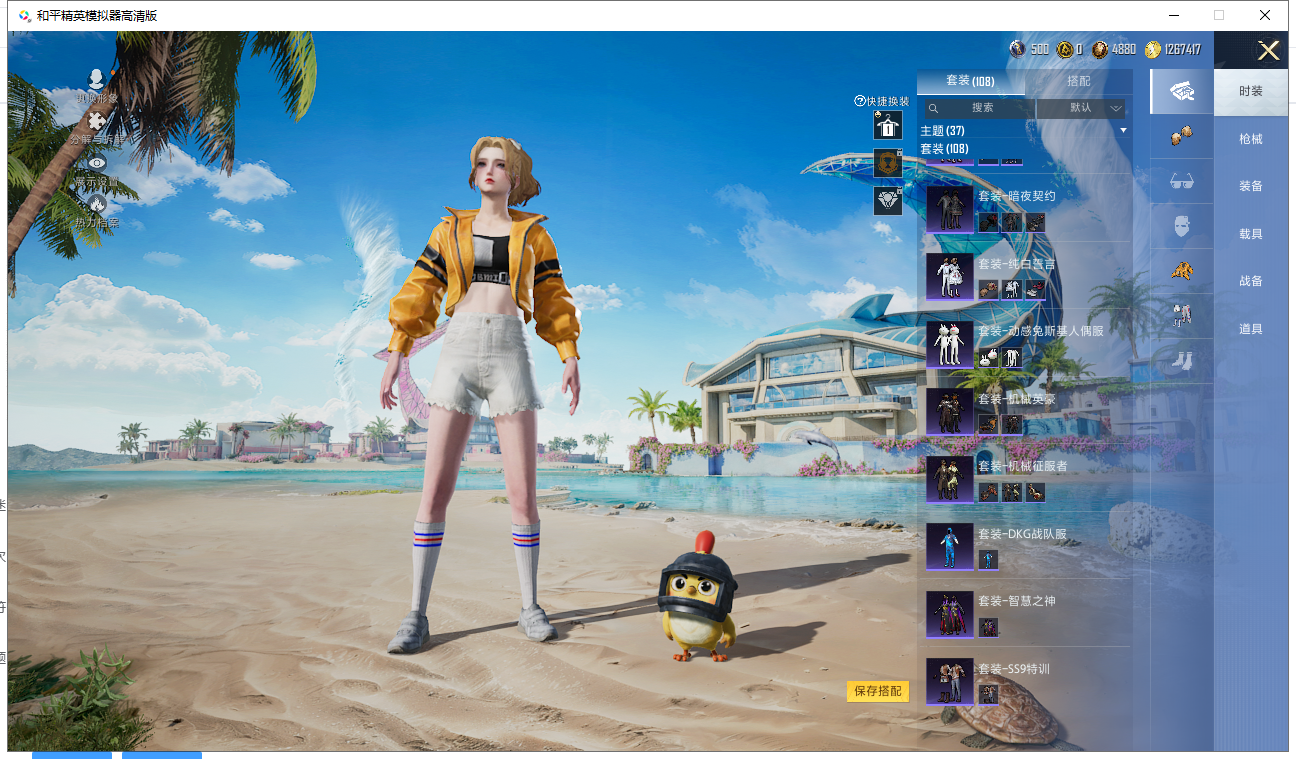Open the 道具 items tab
The image size is (1296, 759).
point(1251,329)
